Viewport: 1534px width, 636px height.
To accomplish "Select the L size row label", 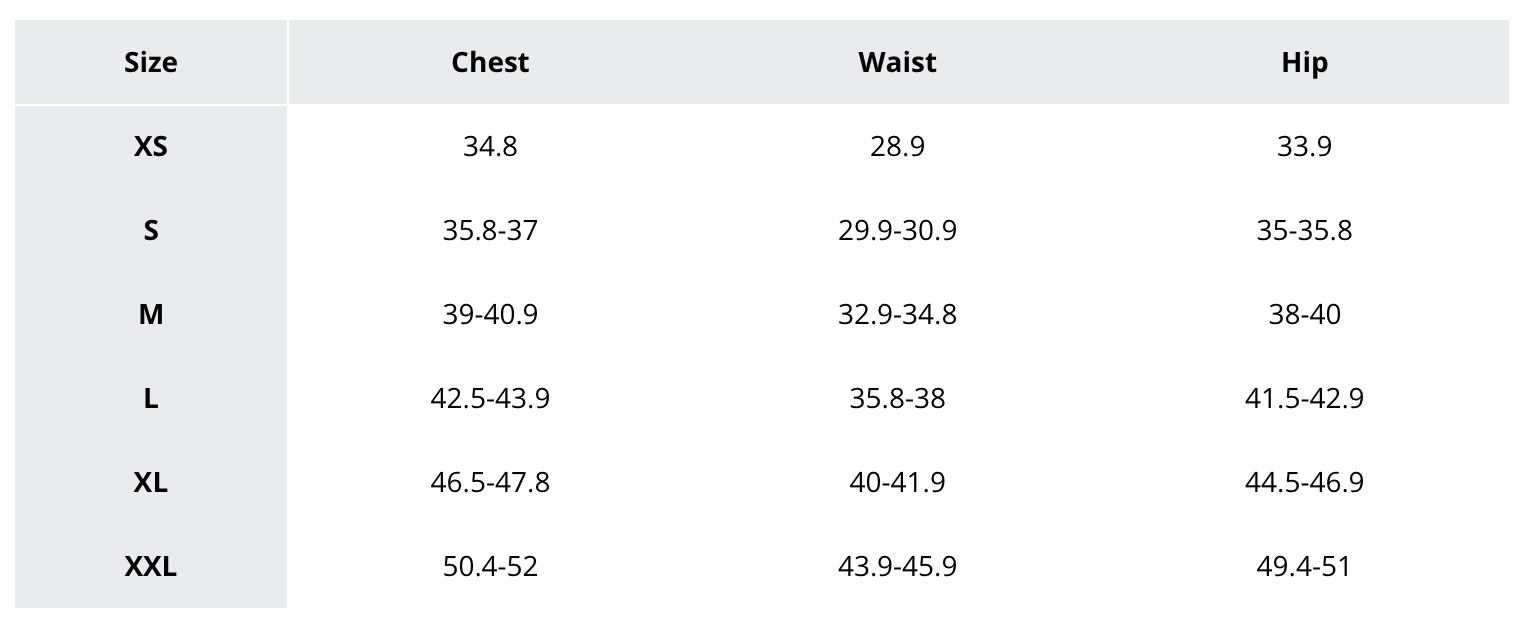I will point(151,399).
